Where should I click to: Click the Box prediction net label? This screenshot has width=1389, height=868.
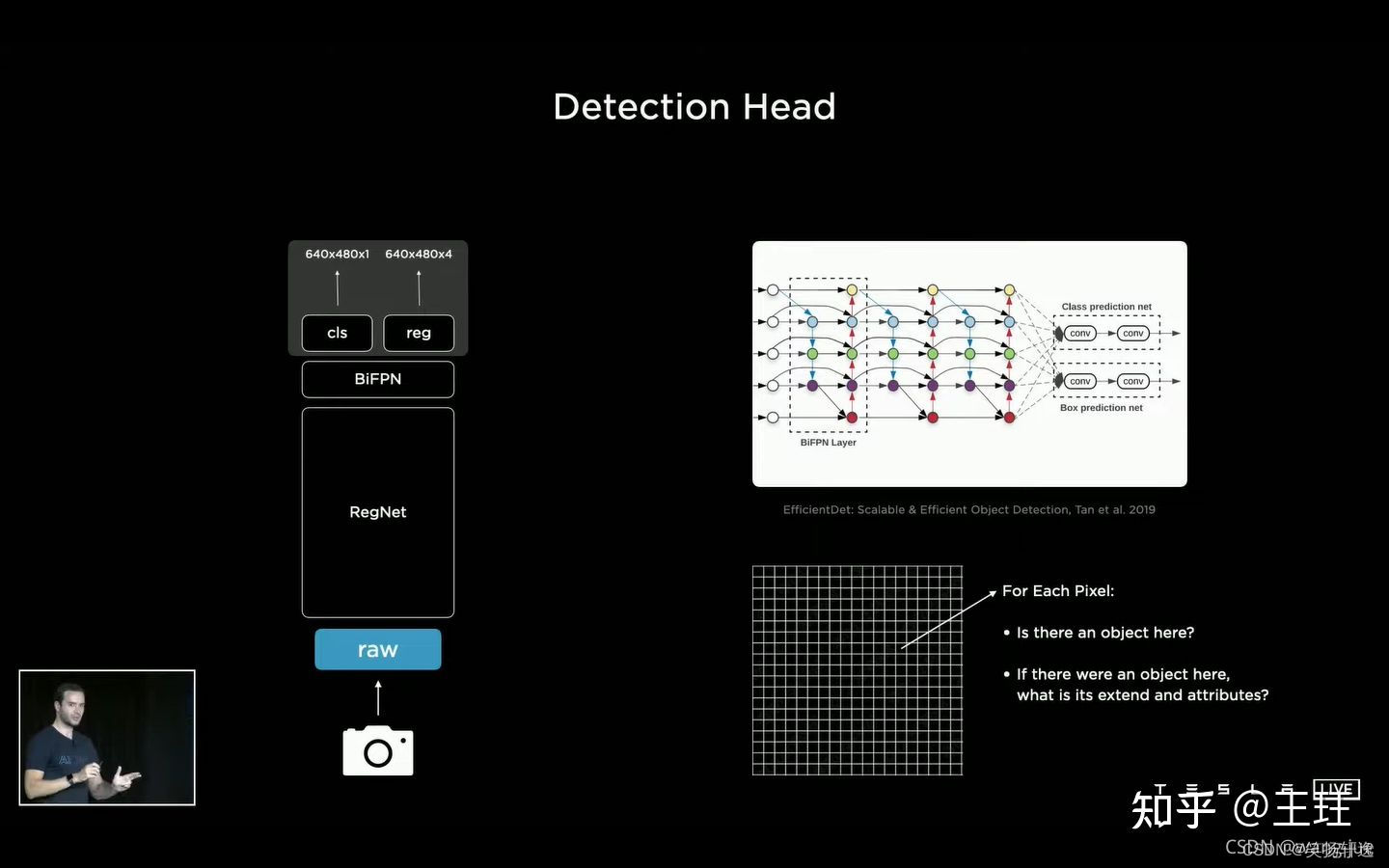click(x=1102, y=408)
